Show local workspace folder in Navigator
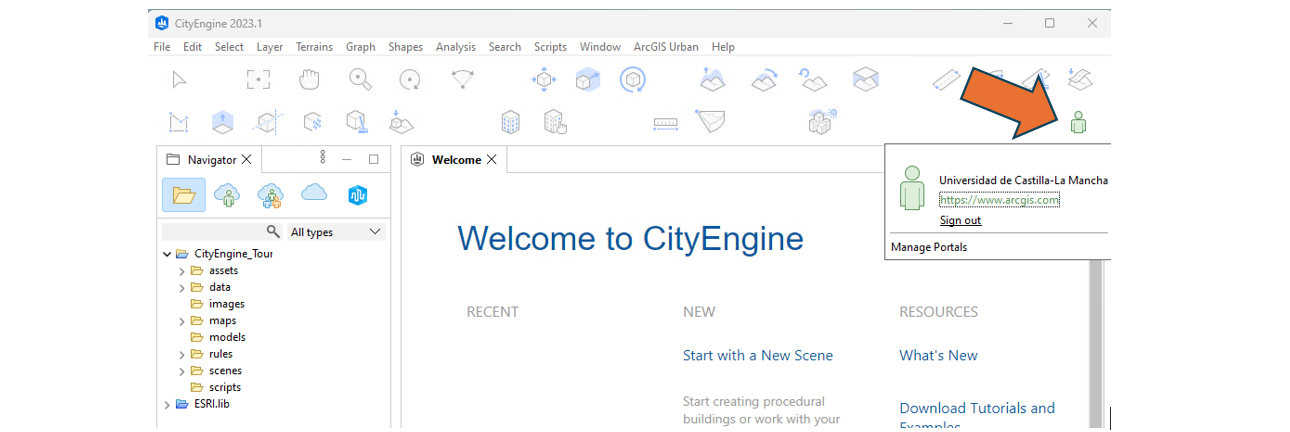This screenshot has width=1290, height=432. click(x=184, y=195)
